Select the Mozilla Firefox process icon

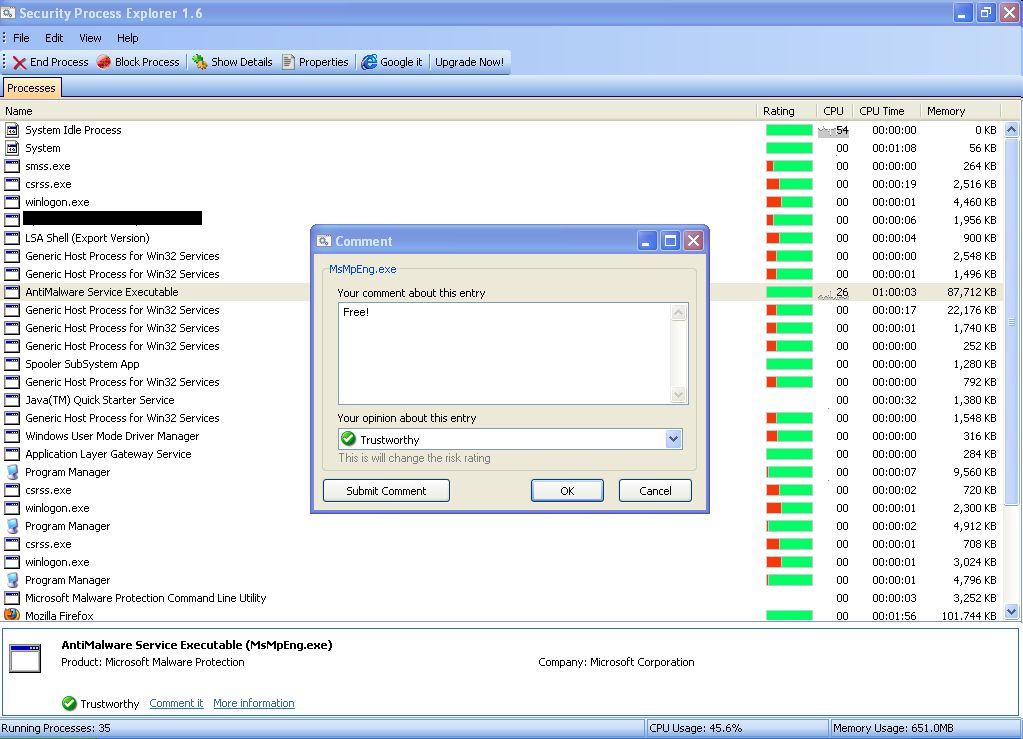point(12,614)
